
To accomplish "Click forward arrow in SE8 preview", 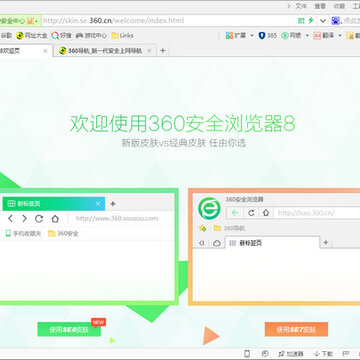I will 24,219.
